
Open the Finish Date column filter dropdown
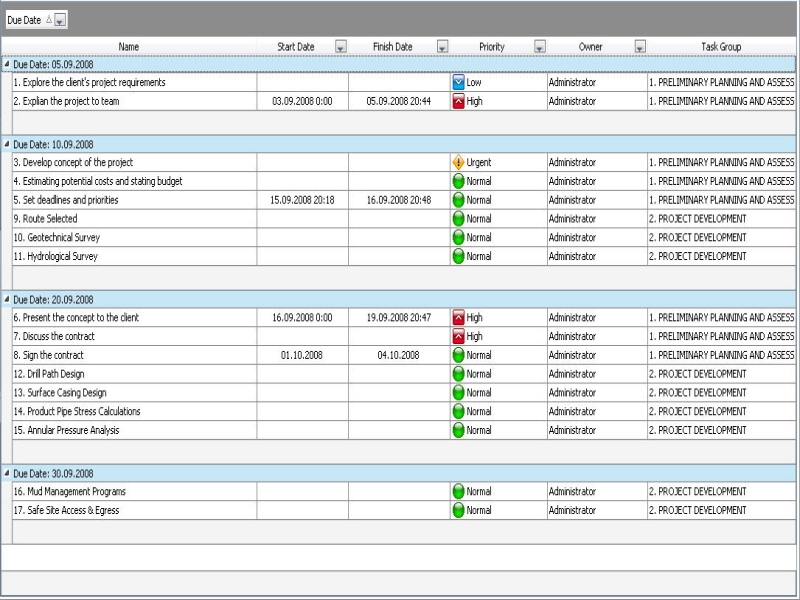442,47
